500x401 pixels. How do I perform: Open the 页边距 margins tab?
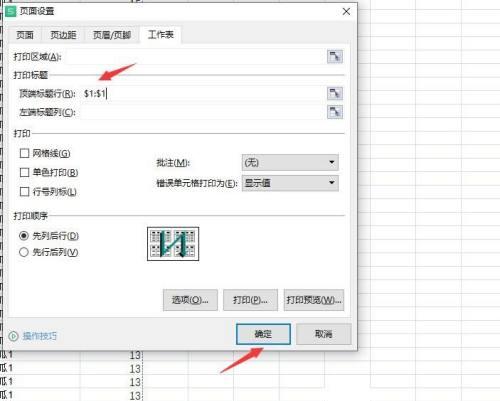63,35
